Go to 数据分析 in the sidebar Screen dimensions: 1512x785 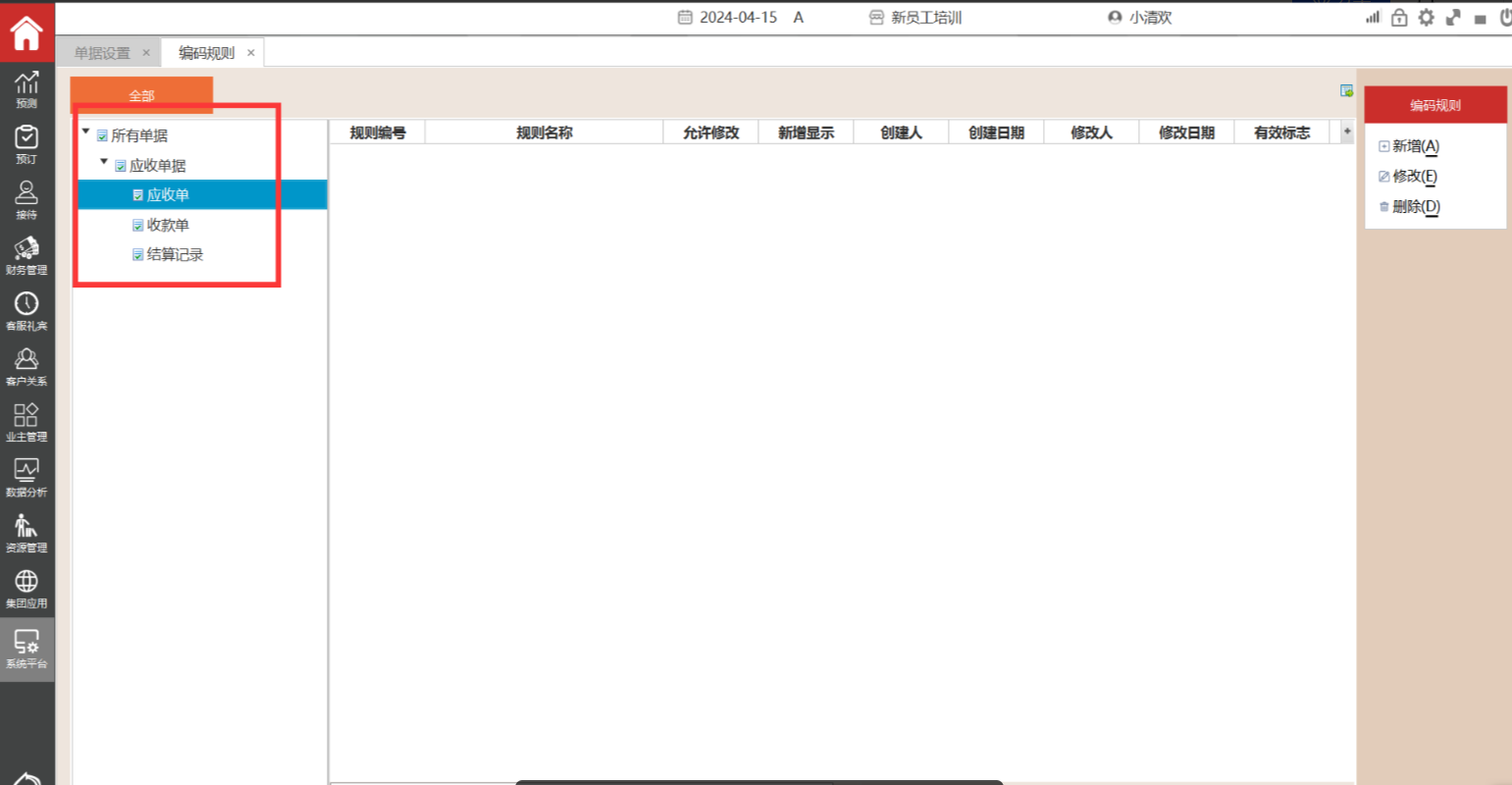pyautogui.click(x=26, y=477)
